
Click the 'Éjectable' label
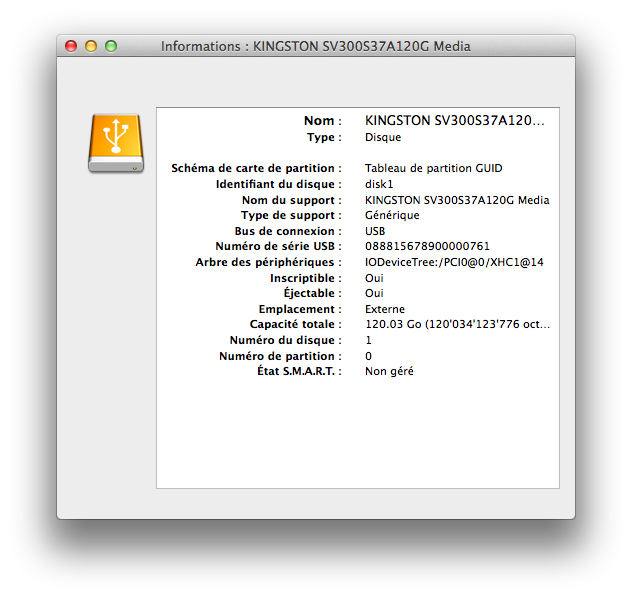pos(312,293)
